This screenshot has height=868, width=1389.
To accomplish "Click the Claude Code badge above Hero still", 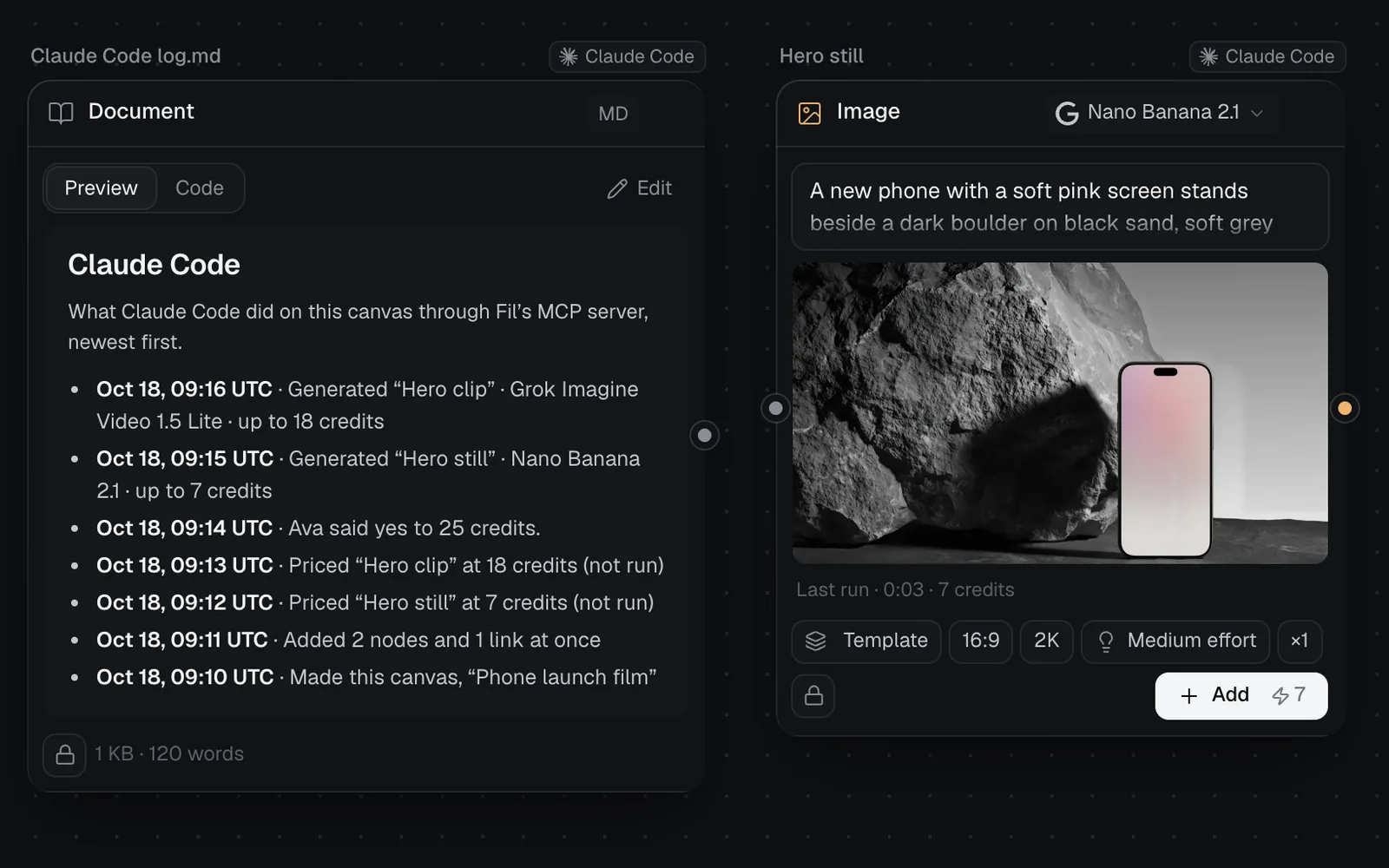I will pos(1267,57).
